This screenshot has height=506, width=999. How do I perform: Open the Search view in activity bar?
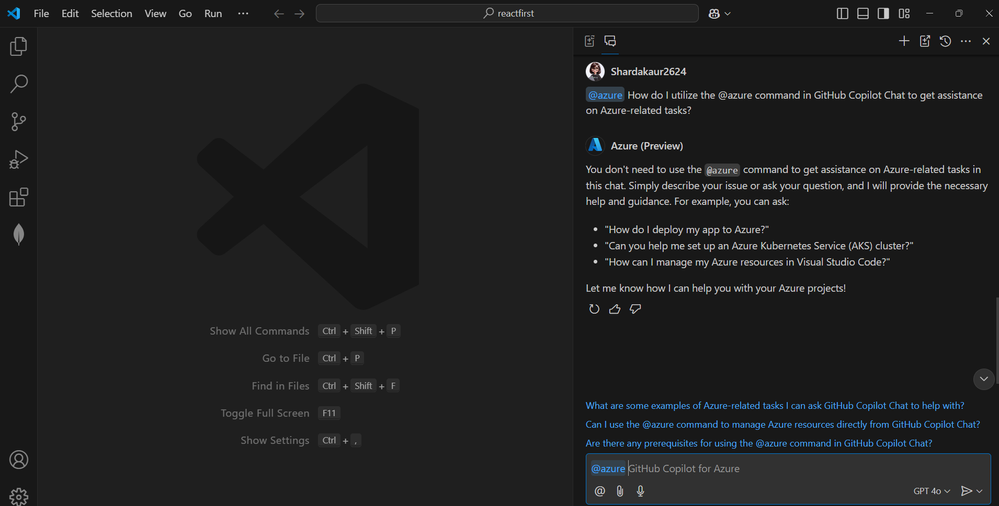pyautogui.click(x=18, y=83)
